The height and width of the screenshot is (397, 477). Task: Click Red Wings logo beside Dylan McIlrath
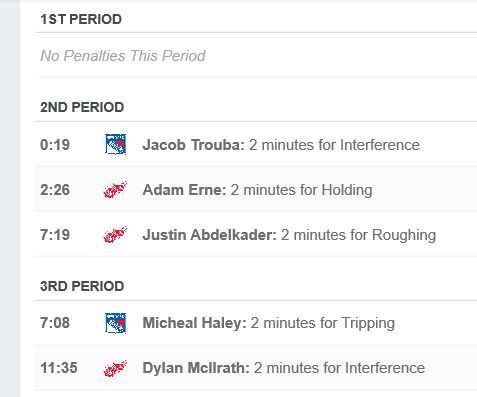(x=115, y=368)
